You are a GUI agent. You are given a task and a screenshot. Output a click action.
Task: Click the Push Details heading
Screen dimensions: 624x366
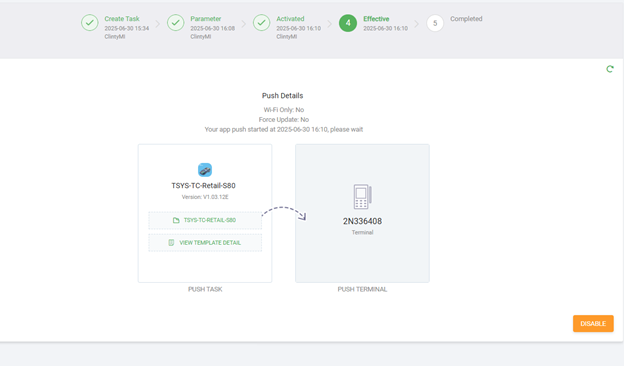(x=283, y=95)
